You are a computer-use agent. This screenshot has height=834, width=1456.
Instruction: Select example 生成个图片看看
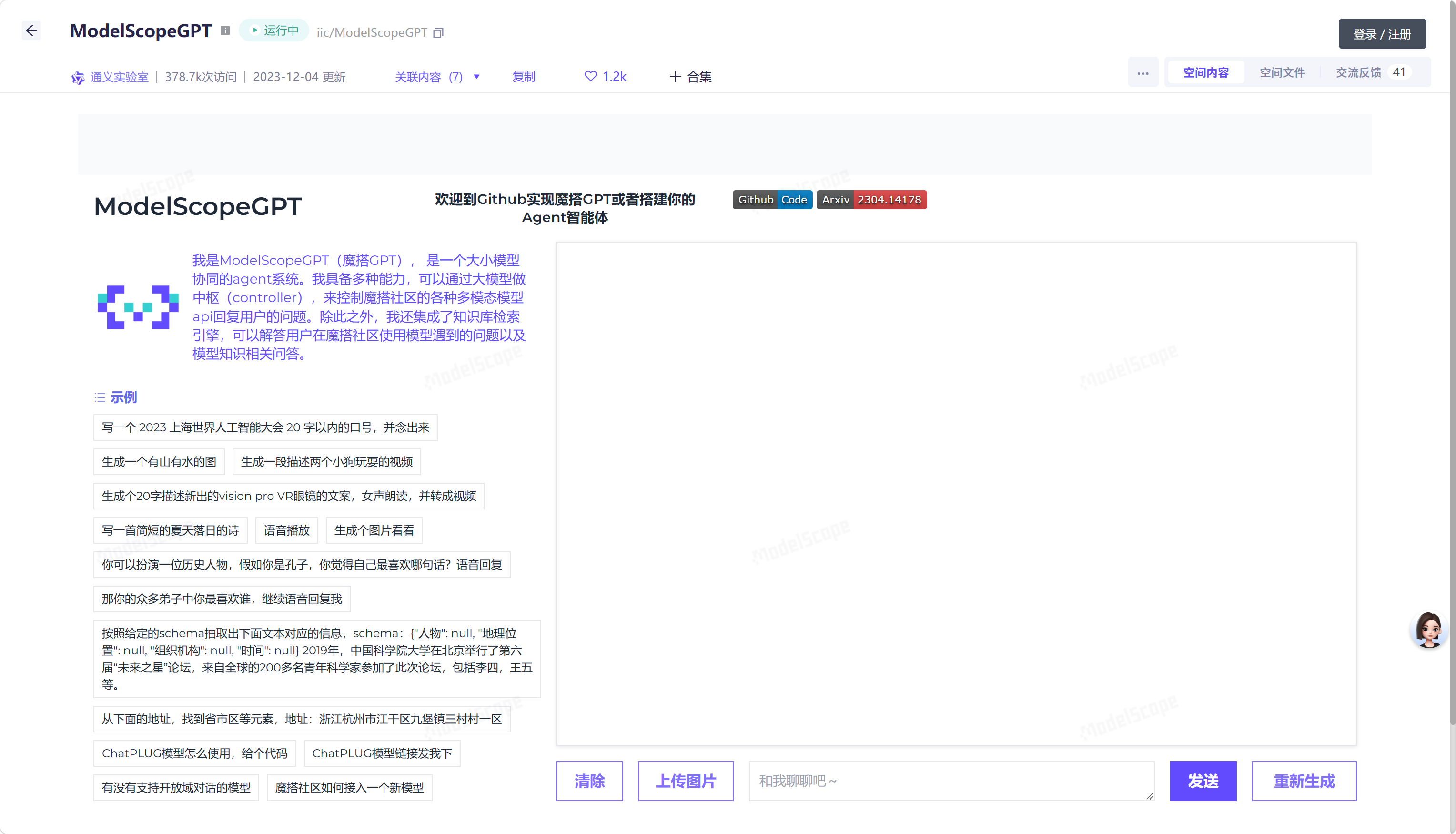tap(374, 531)
